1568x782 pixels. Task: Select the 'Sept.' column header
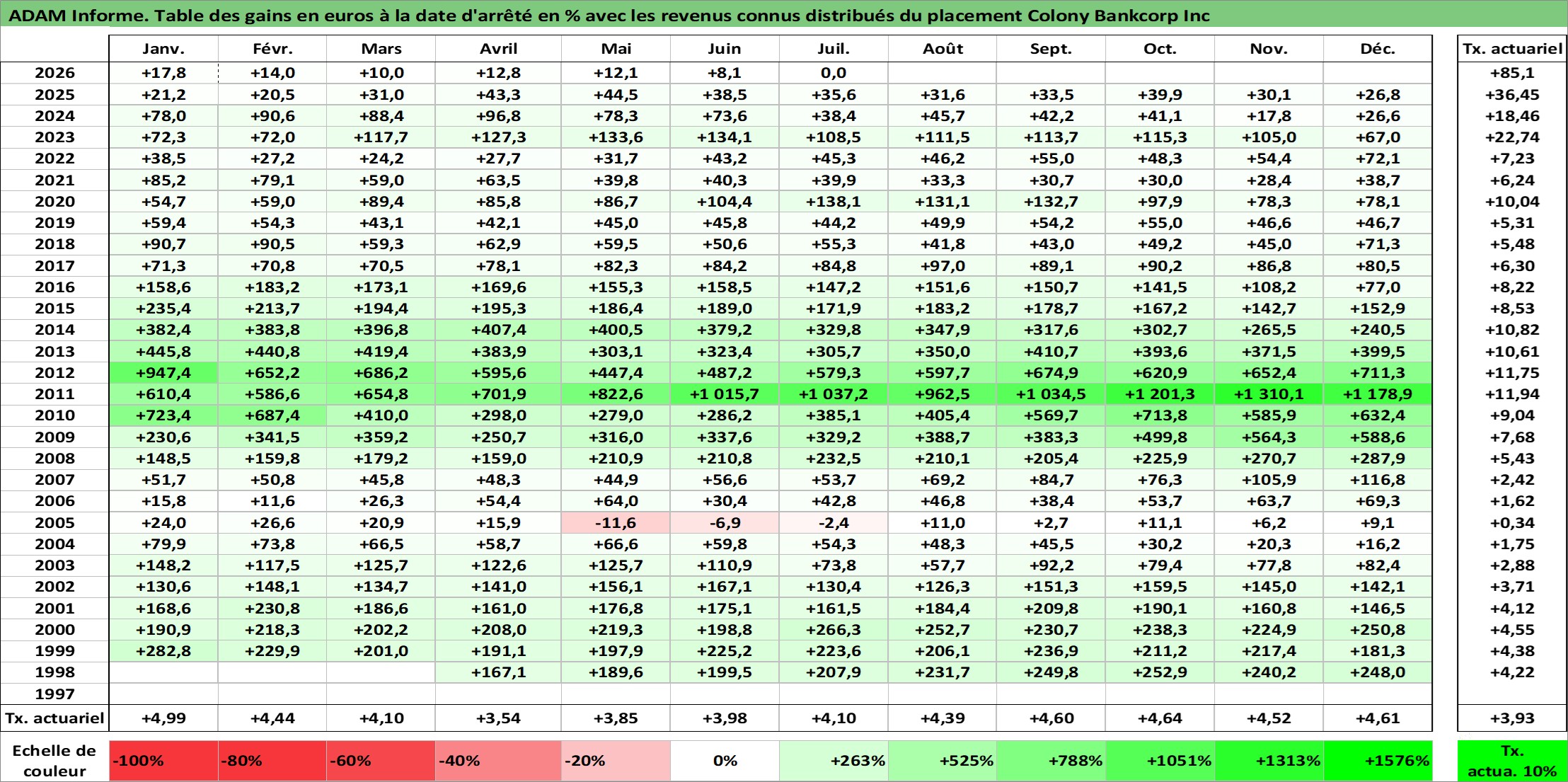(x=1051, y=49)
